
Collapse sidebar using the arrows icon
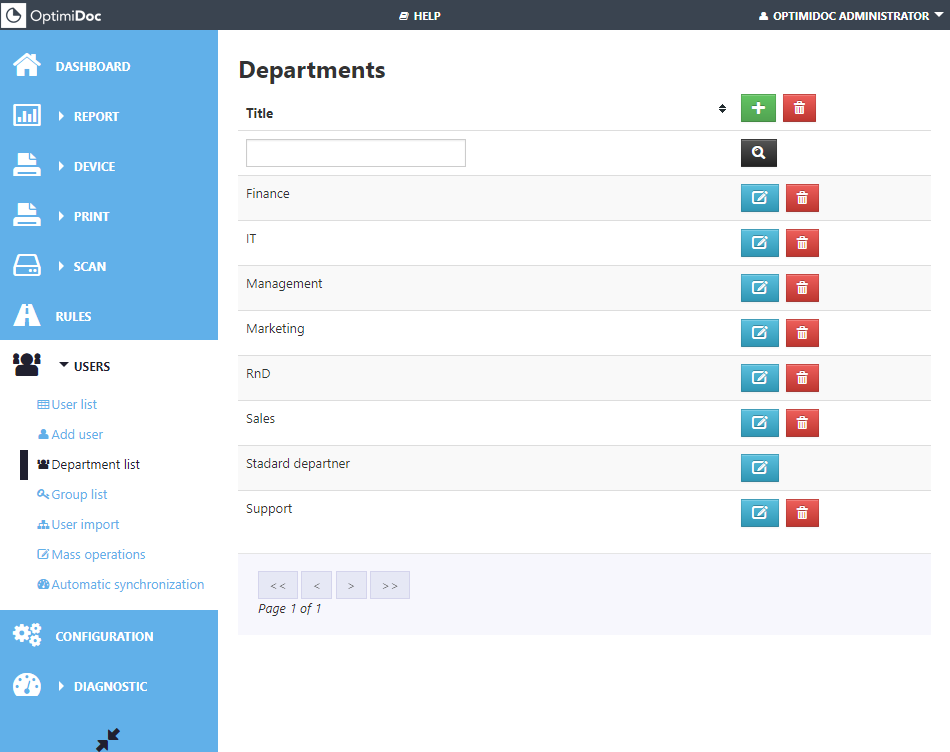pos(108,739)
